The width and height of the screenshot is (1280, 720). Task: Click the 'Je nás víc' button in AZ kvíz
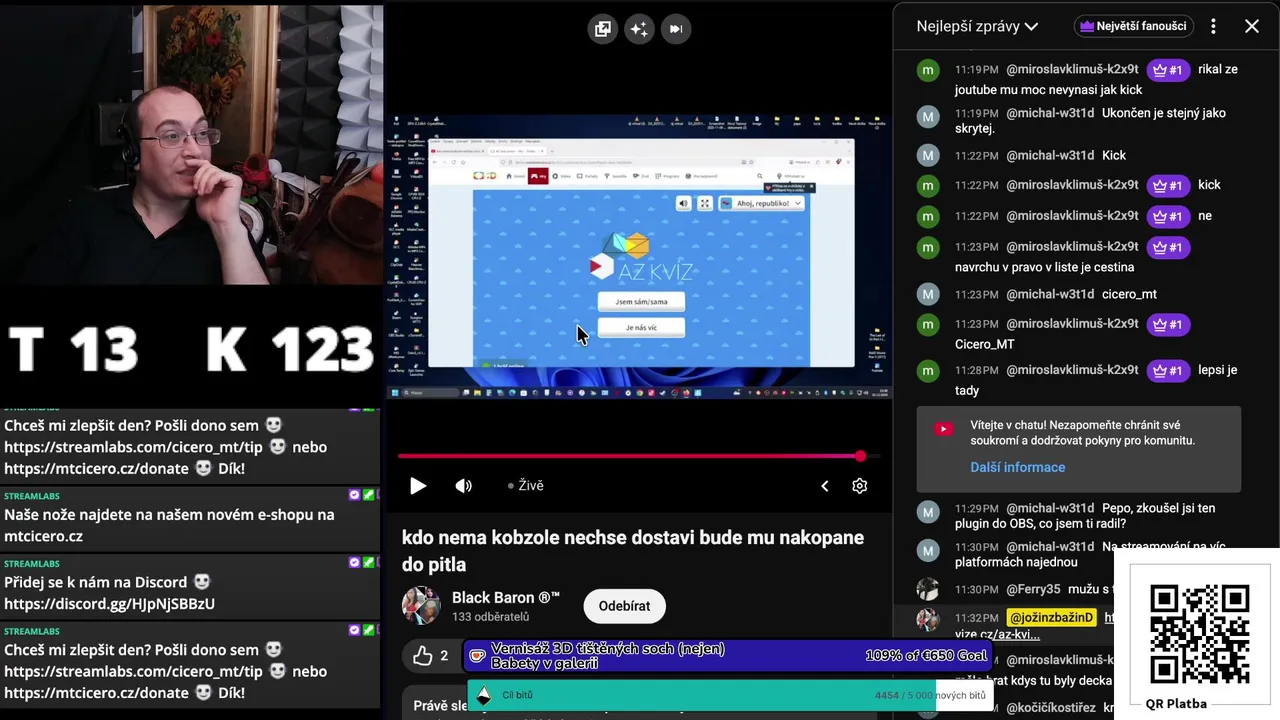pyautogui.click(x=641, y=327)
